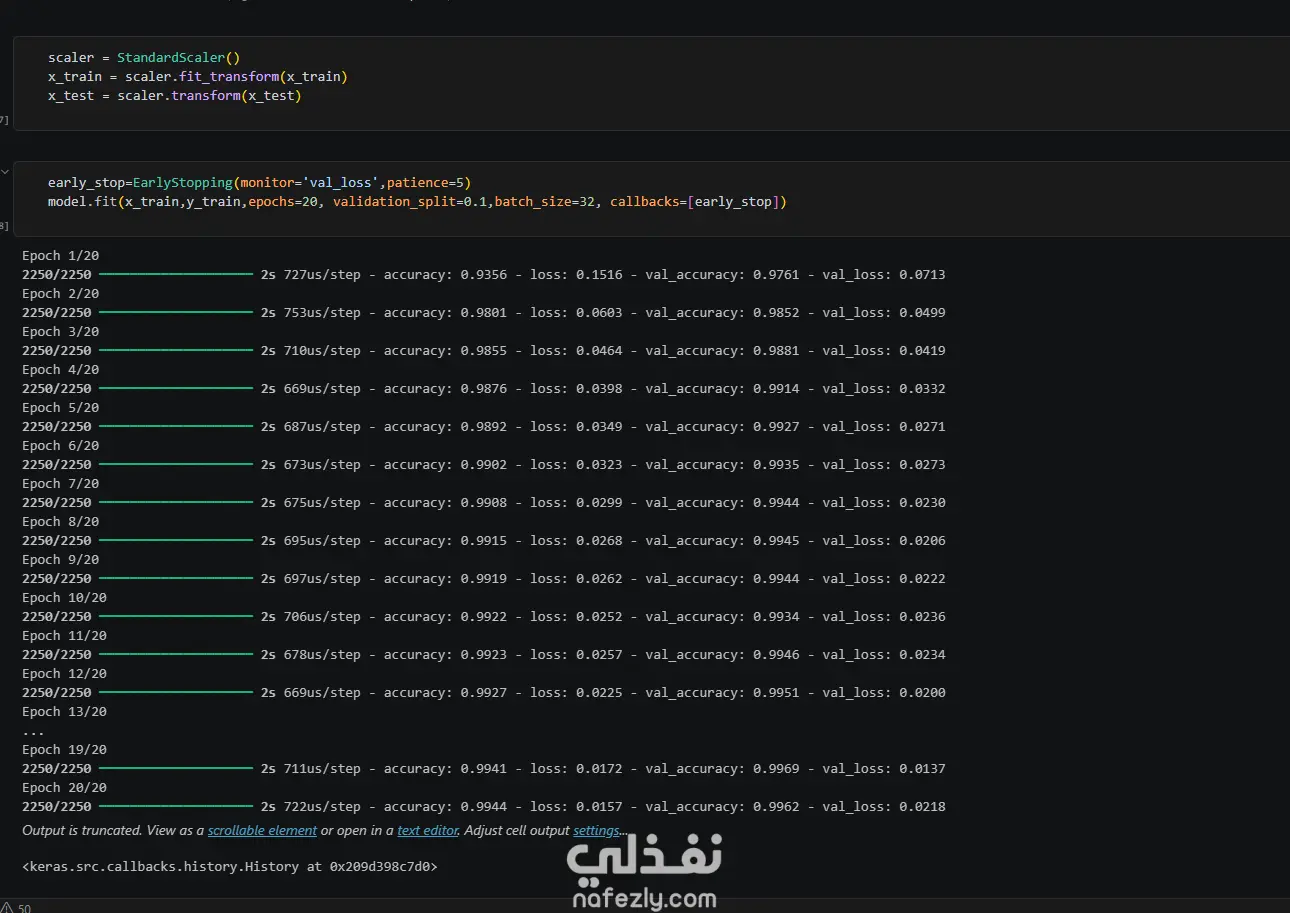Click the loss: 0.0262 value
This screenshot has width=1290, height=913.
[576, 579]
